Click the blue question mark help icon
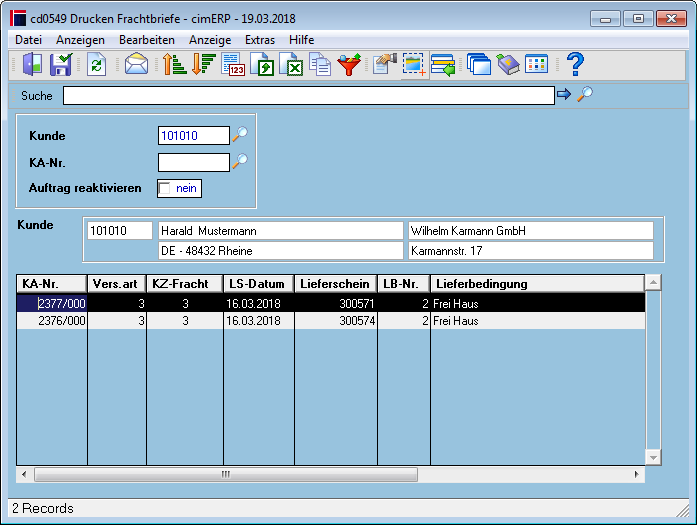The width and height of the screenshot is (697, 525). pos(575,64)
